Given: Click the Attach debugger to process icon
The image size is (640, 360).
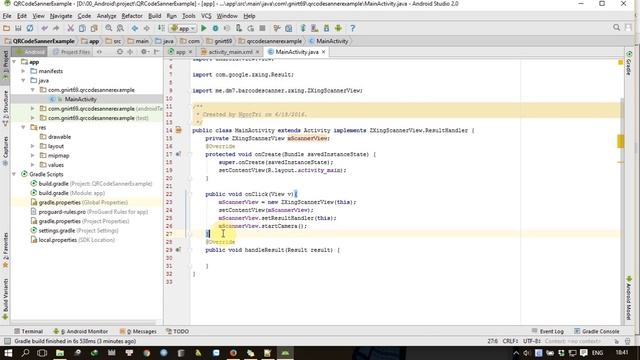Looking at the screenshot, I should 239,28.
